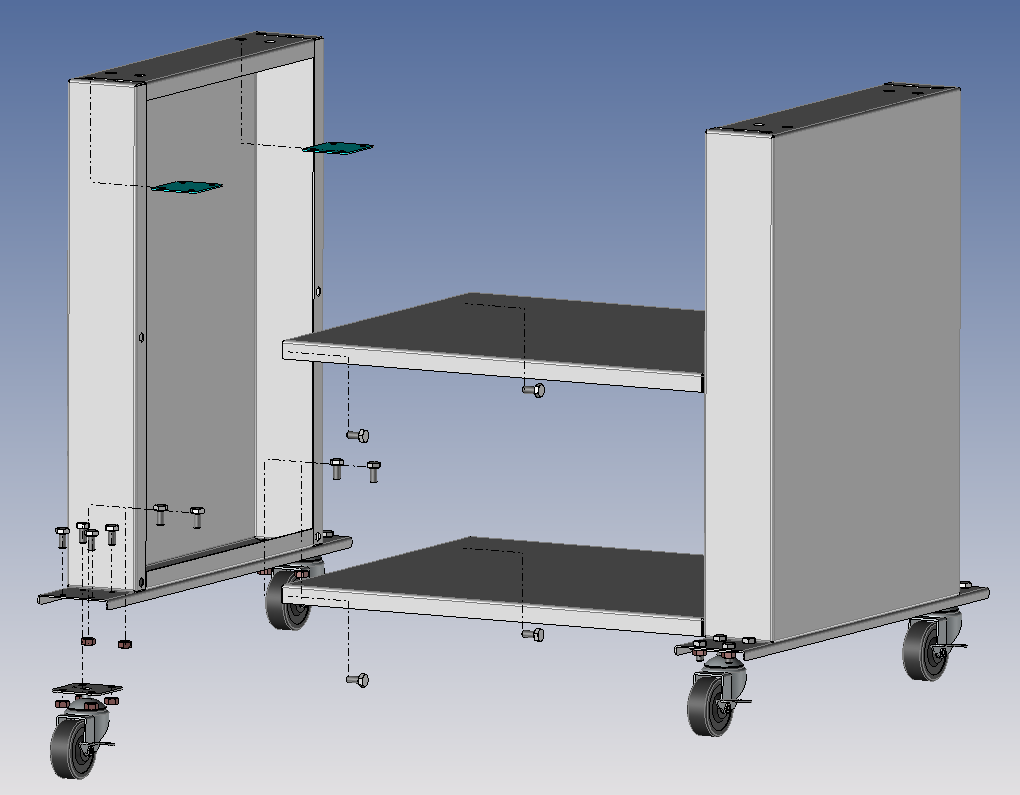Screen dimensions: 1020x795
Task: Select the top face of the right side panel
Action: coord(834,109)
